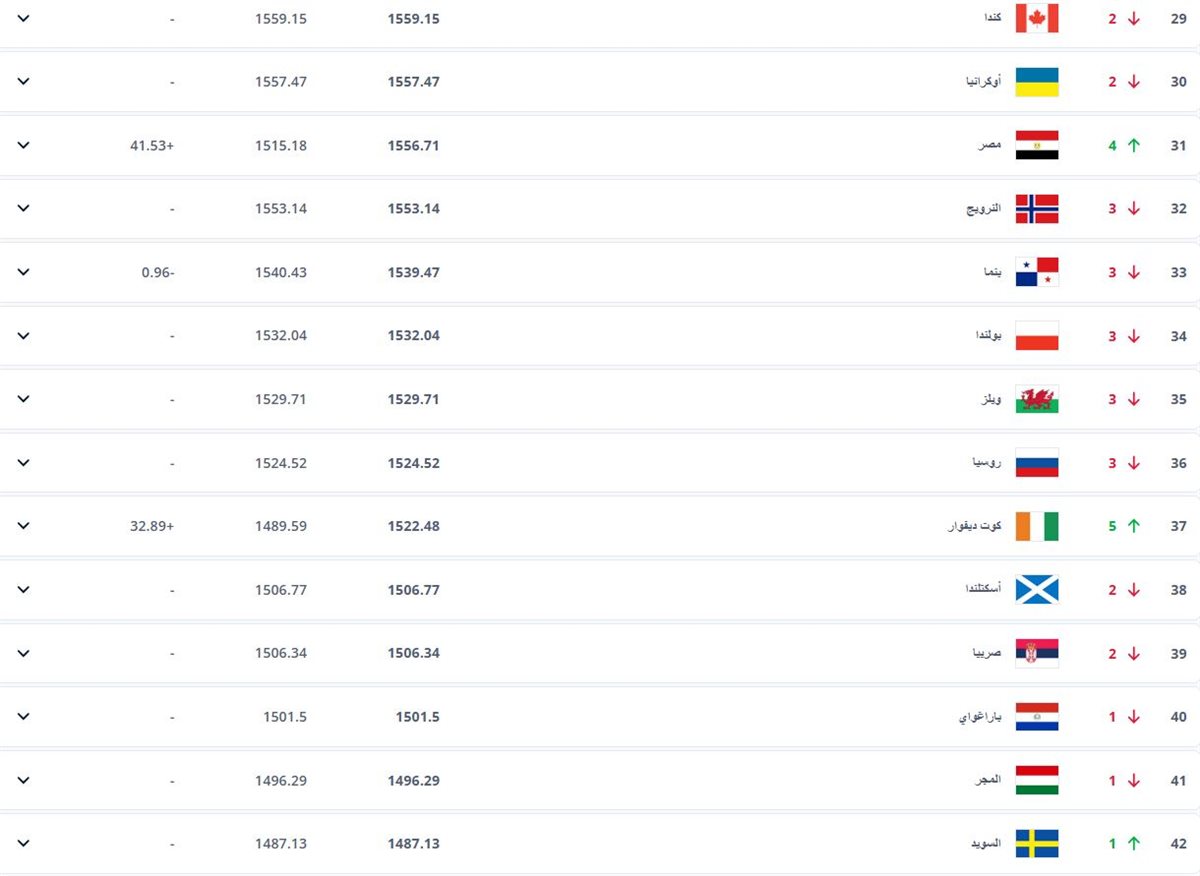The width and height of the screenshot is (1200, 876).
Task: Open details chevron for rank 42 Sweden
Action: tap(24, 844)
